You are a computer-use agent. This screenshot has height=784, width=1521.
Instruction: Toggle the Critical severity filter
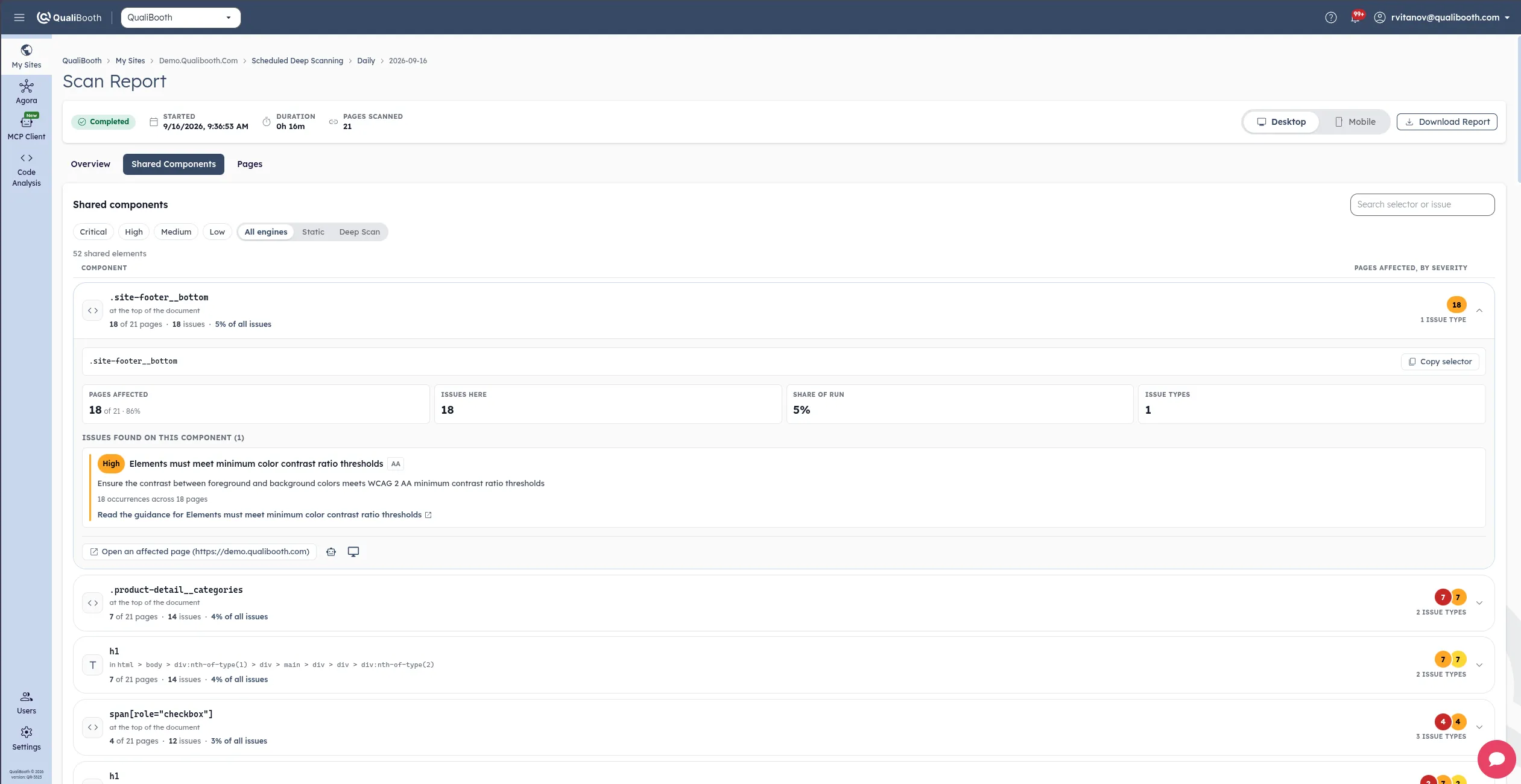(93, 232)
